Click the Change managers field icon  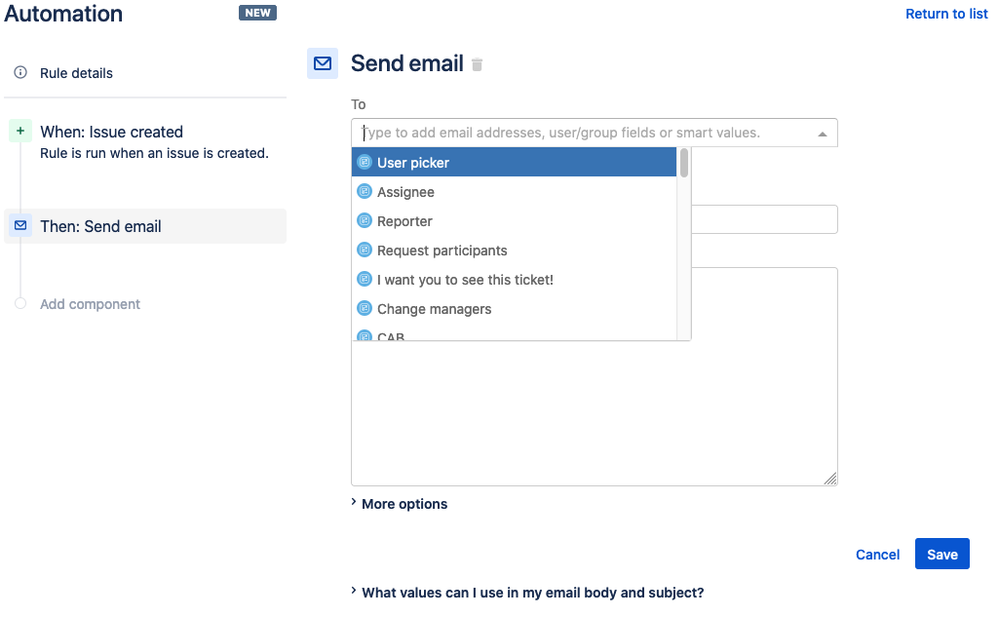coord(364,309)
